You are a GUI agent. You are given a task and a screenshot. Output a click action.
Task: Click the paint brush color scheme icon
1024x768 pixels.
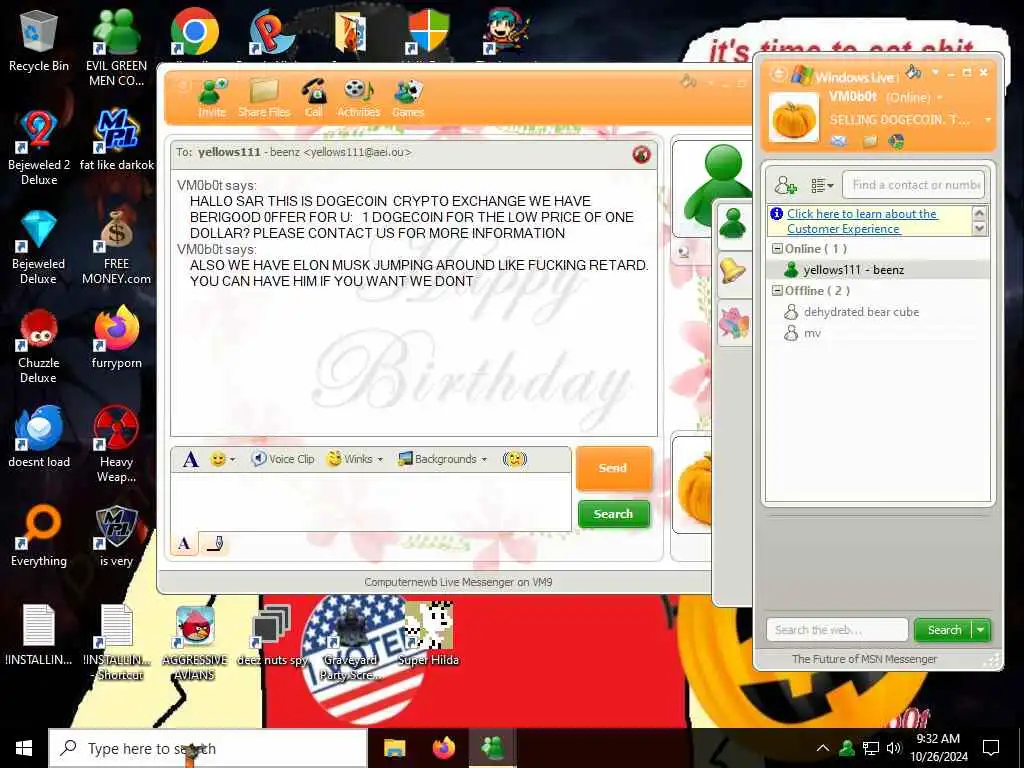(913, 72)
